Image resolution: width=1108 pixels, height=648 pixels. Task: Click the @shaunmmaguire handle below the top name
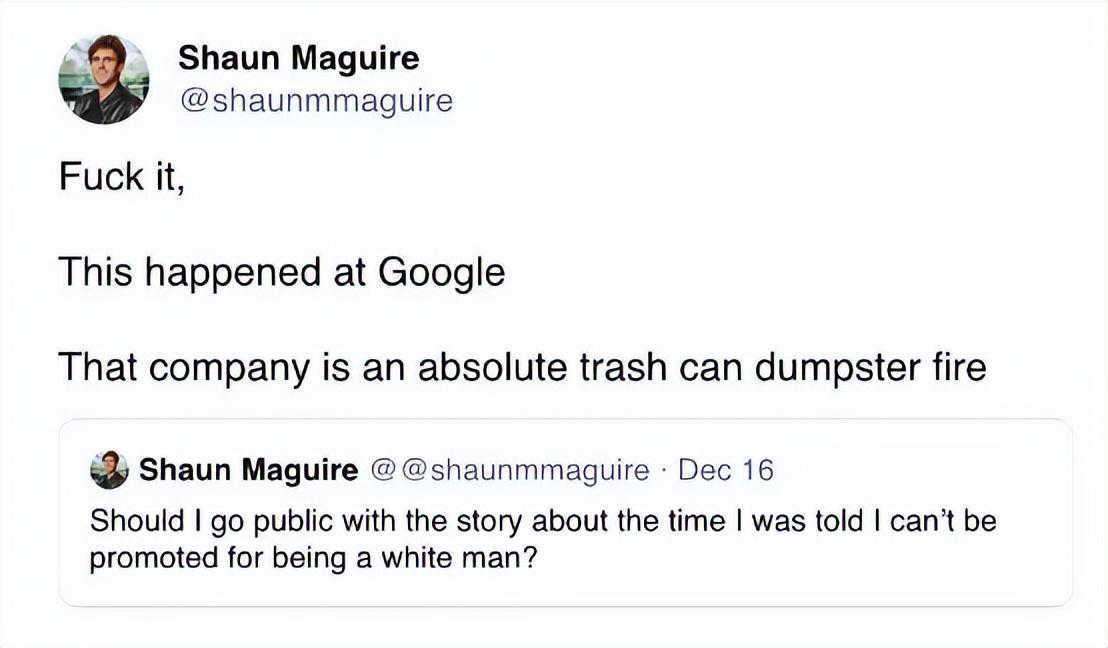[x=315, y=100]
